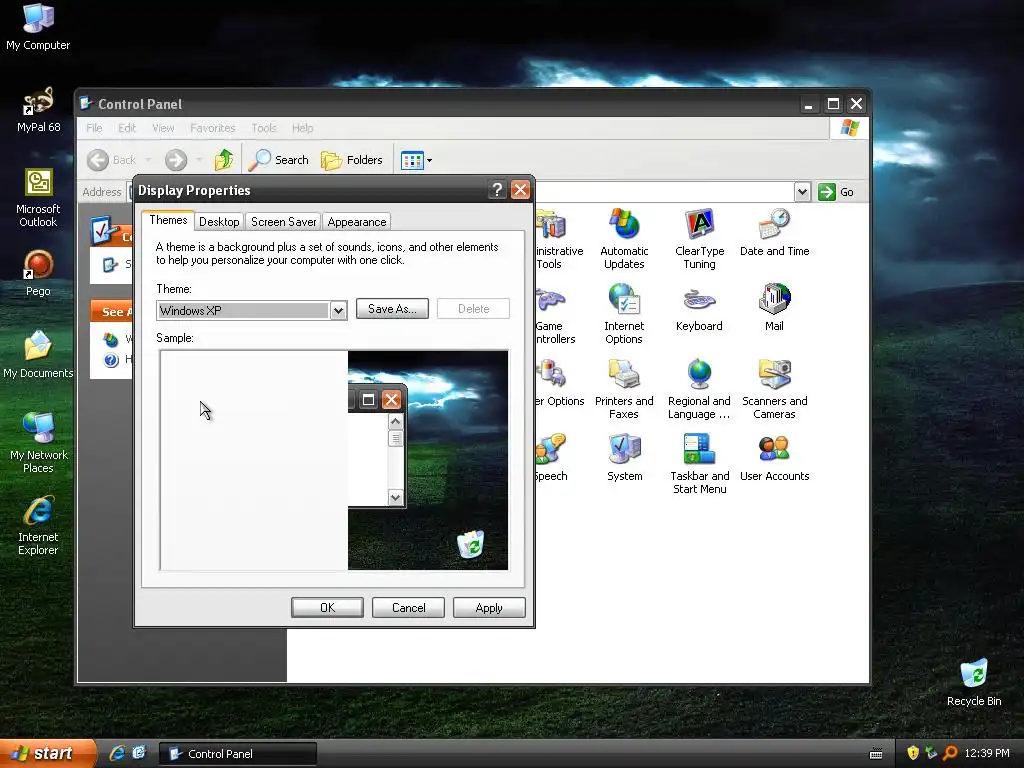Select MyPal 68 desktop shortcut
The height and width of the screenshot is (768, 1024).
click(x=38, y=110)
